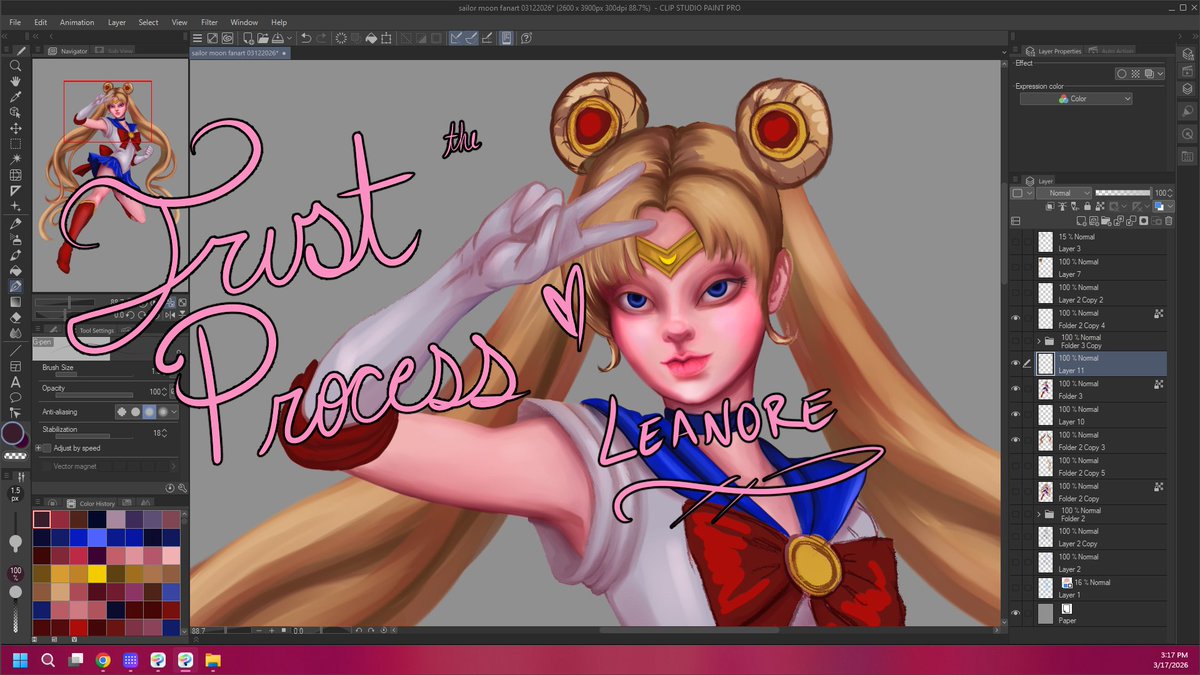Click the layer opacity slider
Image resolution: width=1200 pixels, height=675 pixels.
pos(1123,193)
